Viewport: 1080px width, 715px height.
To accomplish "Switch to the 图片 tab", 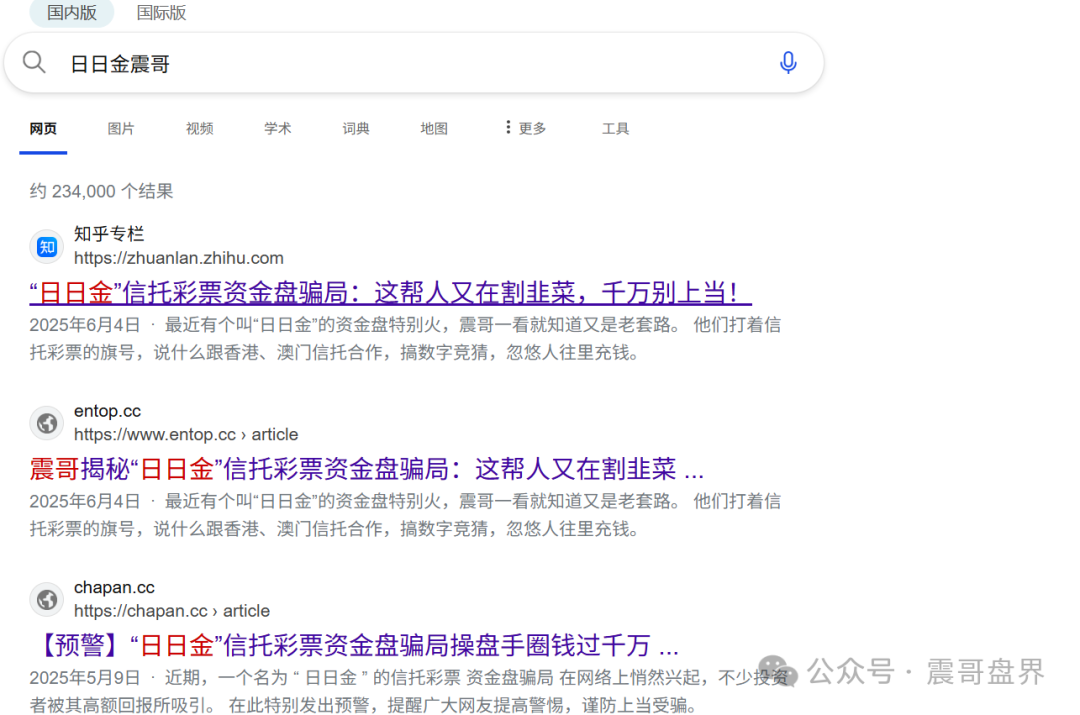I will [x=121, y=129].
